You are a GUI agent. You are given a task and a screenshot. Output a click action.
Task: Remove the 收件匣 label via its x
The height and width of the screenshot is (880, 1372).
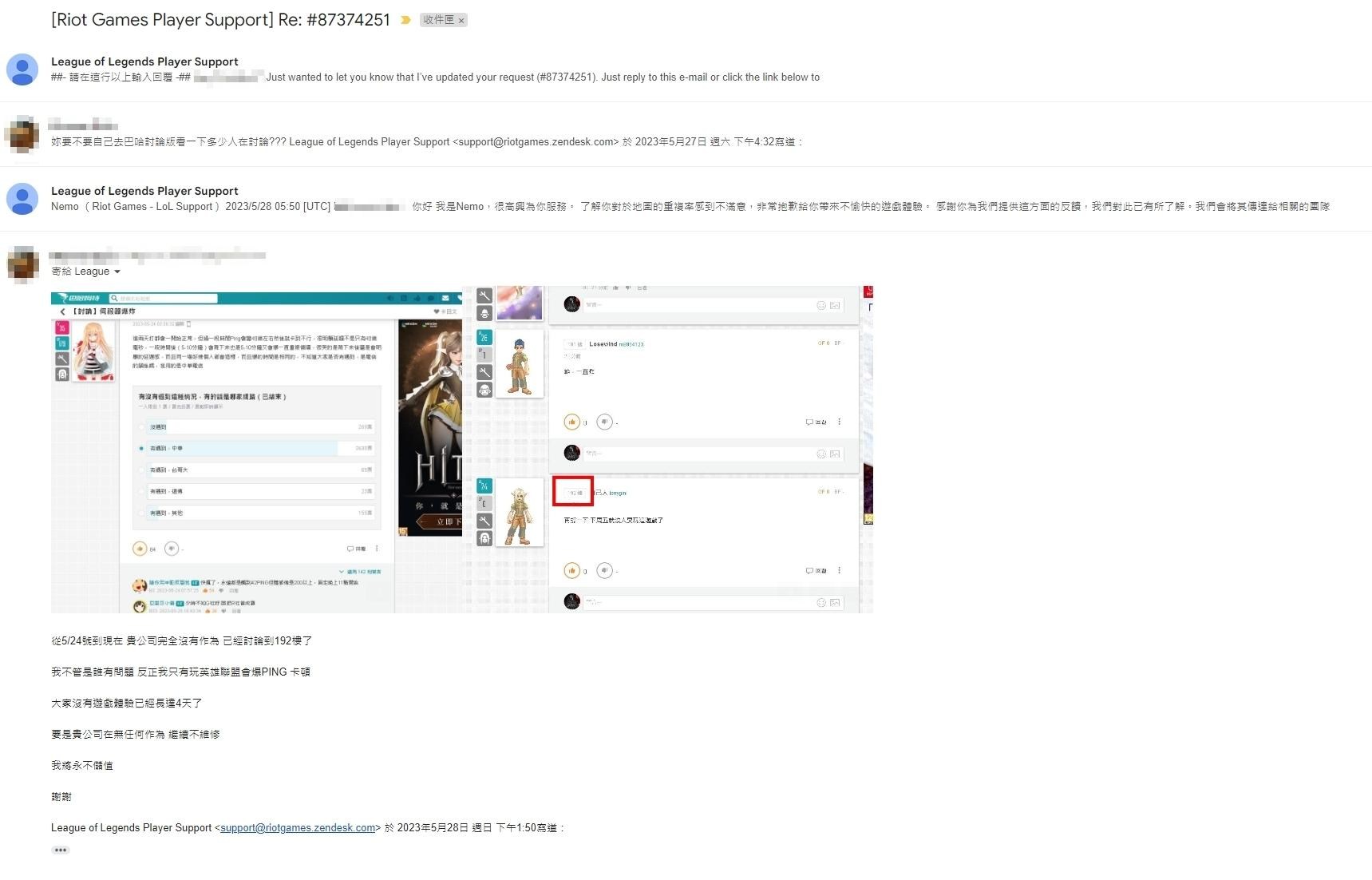tap(461, 21)
